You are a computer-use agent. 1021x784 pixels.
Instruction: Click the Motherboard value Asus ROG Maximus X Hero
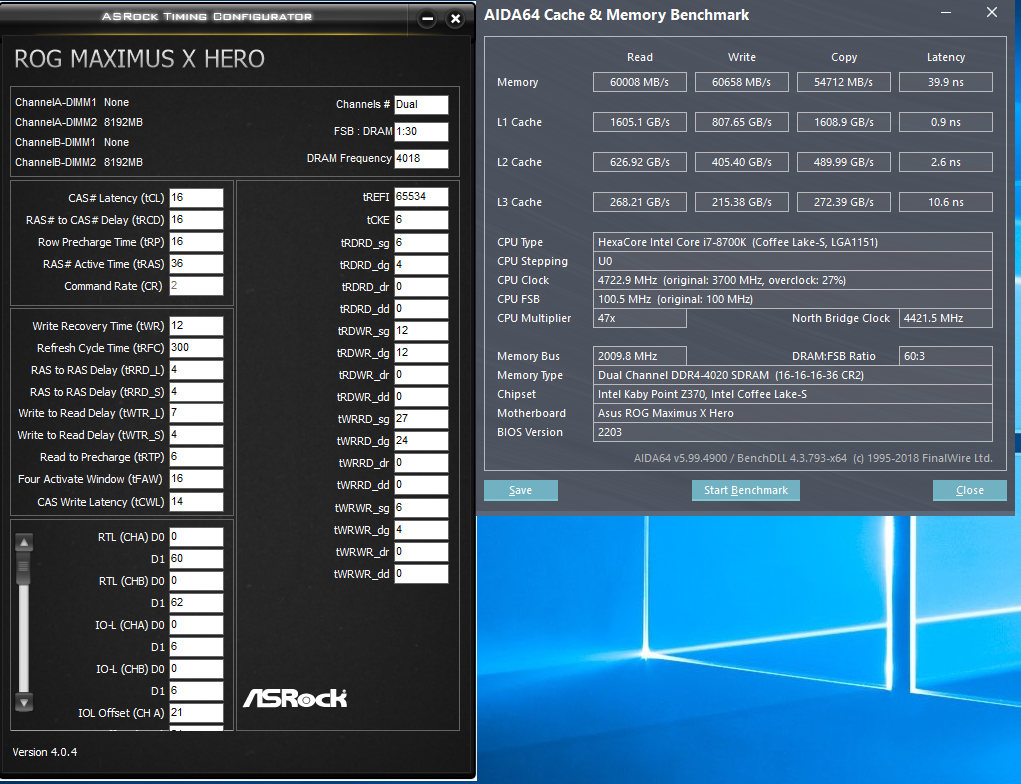[792, 413]
